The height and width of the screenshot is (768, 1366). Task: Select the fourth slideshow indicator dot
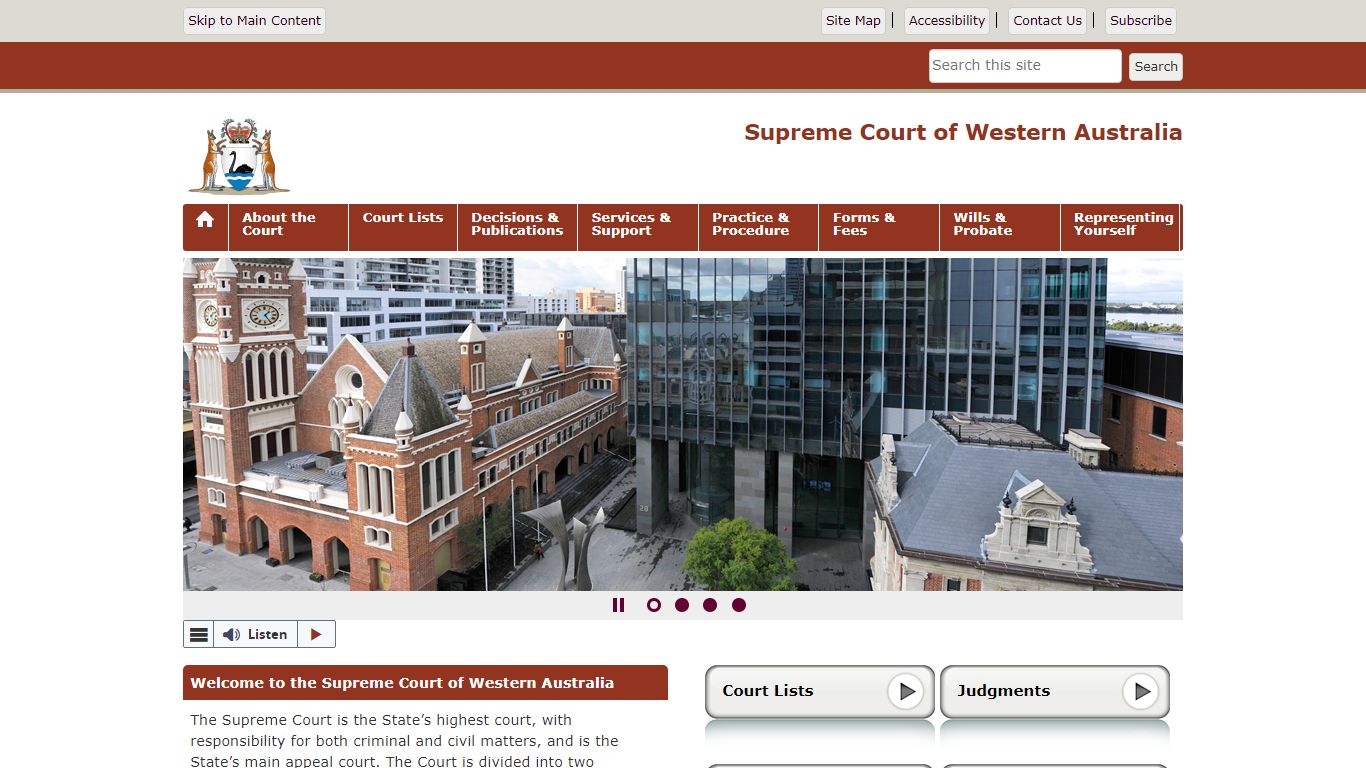pyautogui.click(x=739, y=605)
